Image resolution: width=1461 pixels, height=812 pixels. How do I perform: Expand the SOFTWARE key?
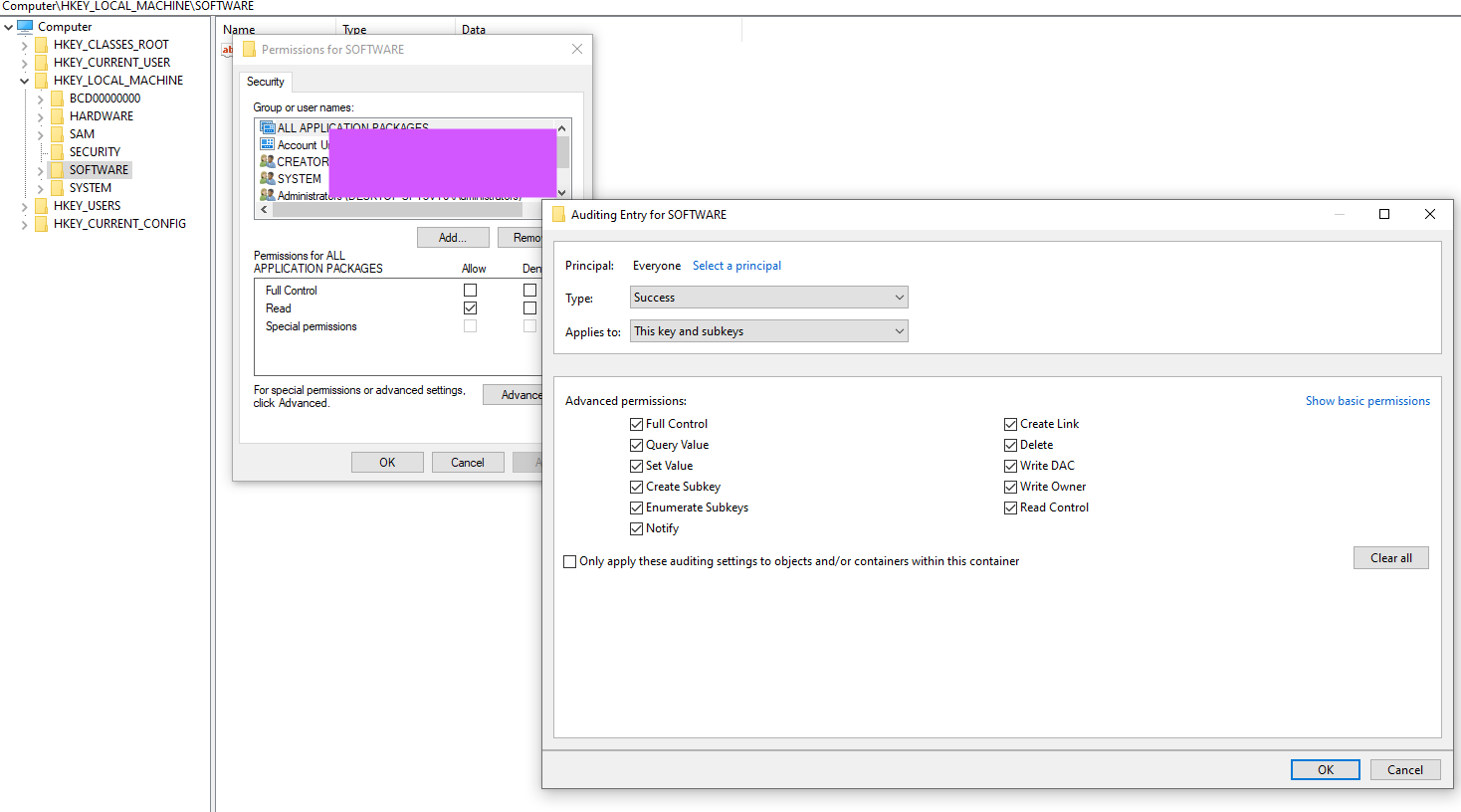(x=41, y=170)
